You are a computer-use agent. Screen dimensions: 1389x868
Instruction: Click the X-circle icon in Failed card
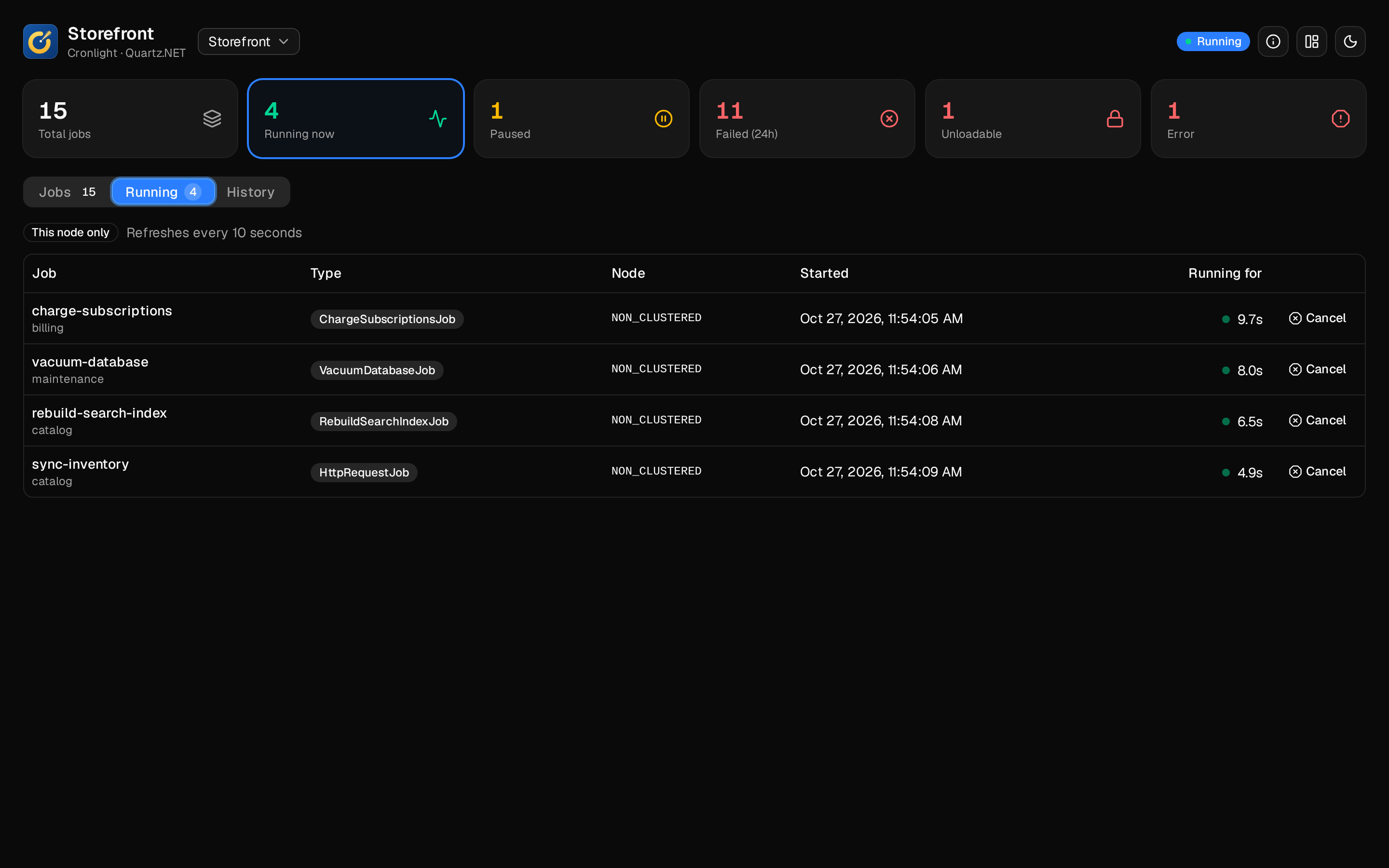[888, 119]
